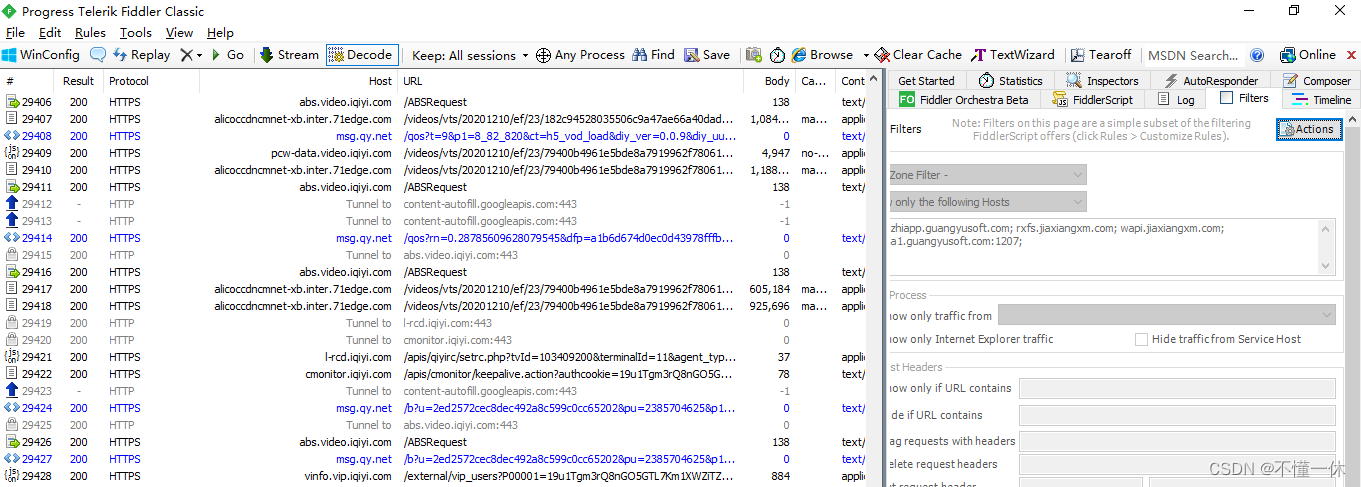Image resolution: width=1361 pixels, height=487 pixels.
Task: Open the Zone Filter dropdown
Action: [988, 175]
